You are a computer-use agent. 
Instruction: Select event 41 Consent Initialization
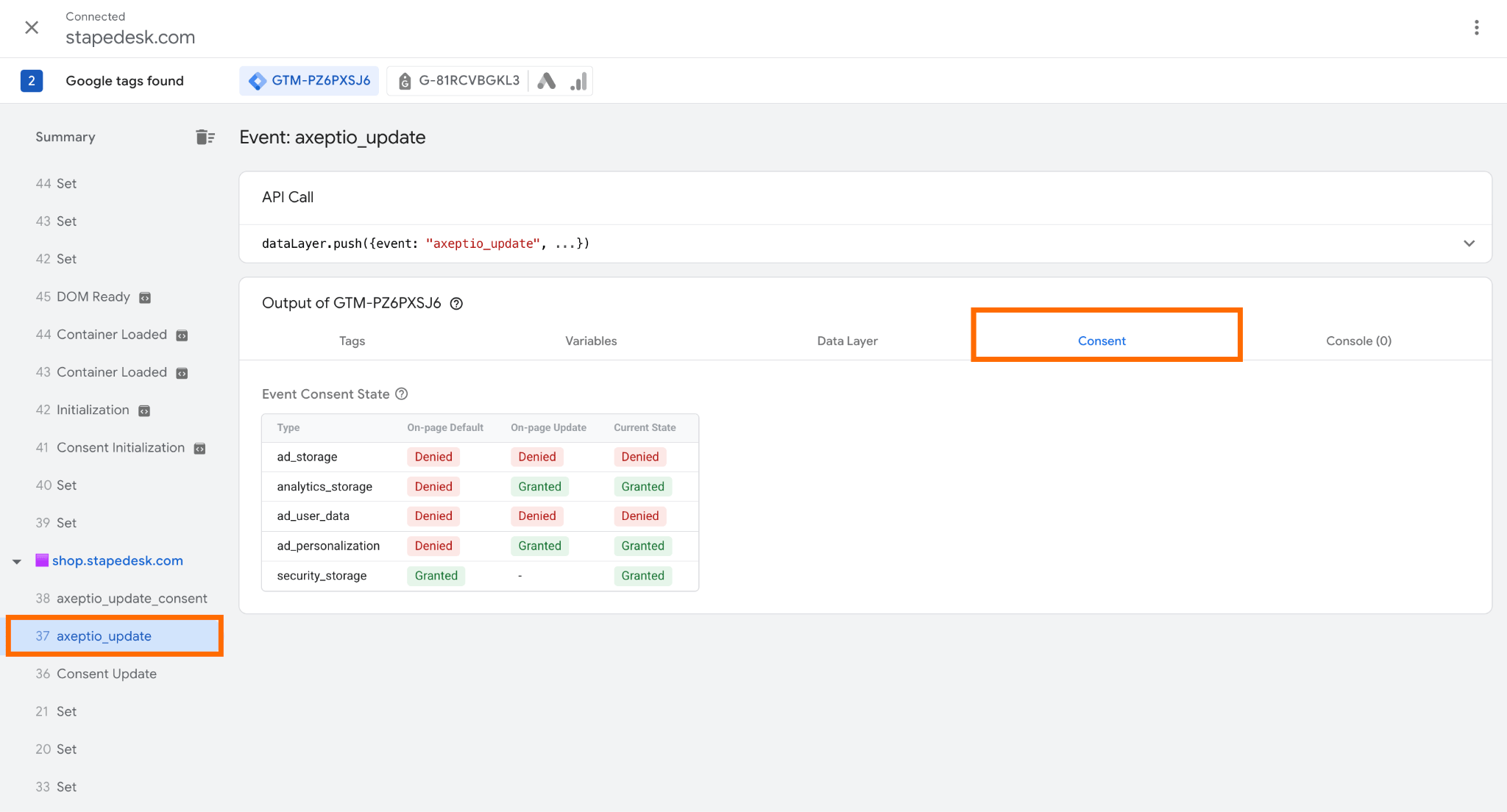(x=110, y=448)
